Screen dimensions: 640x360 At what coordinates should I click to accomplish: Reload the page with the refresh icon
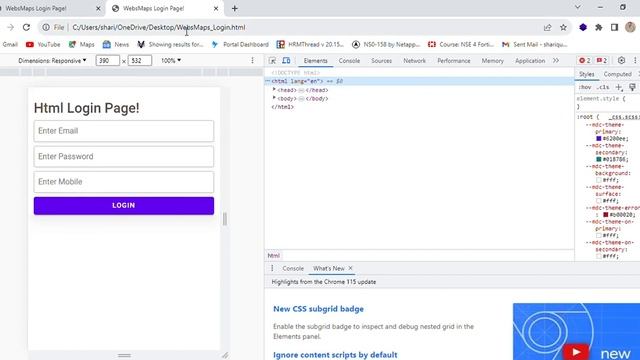(27, 27)
